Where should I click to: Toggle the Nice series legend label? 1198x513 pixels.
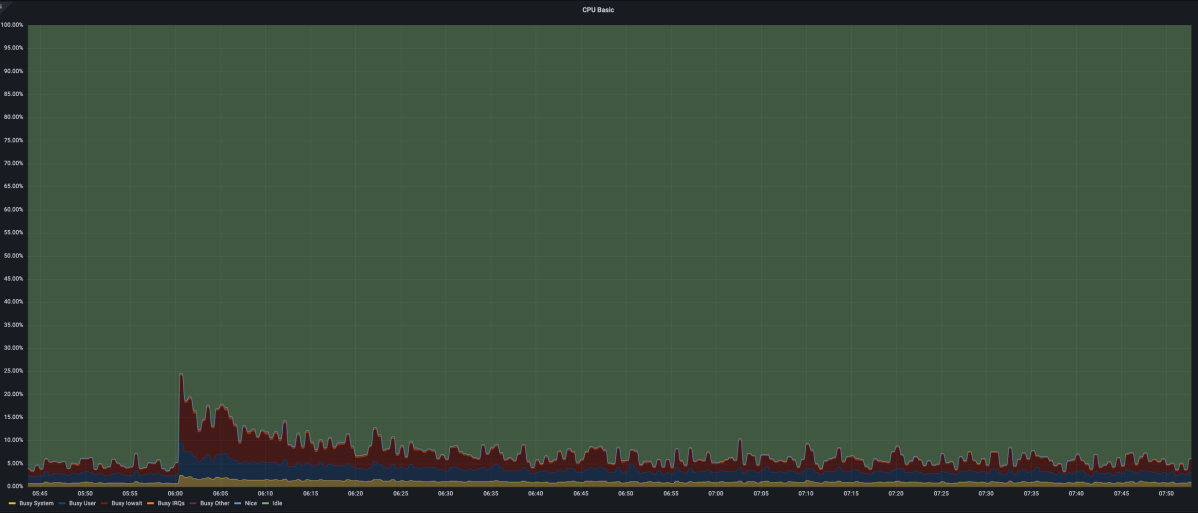251,504
